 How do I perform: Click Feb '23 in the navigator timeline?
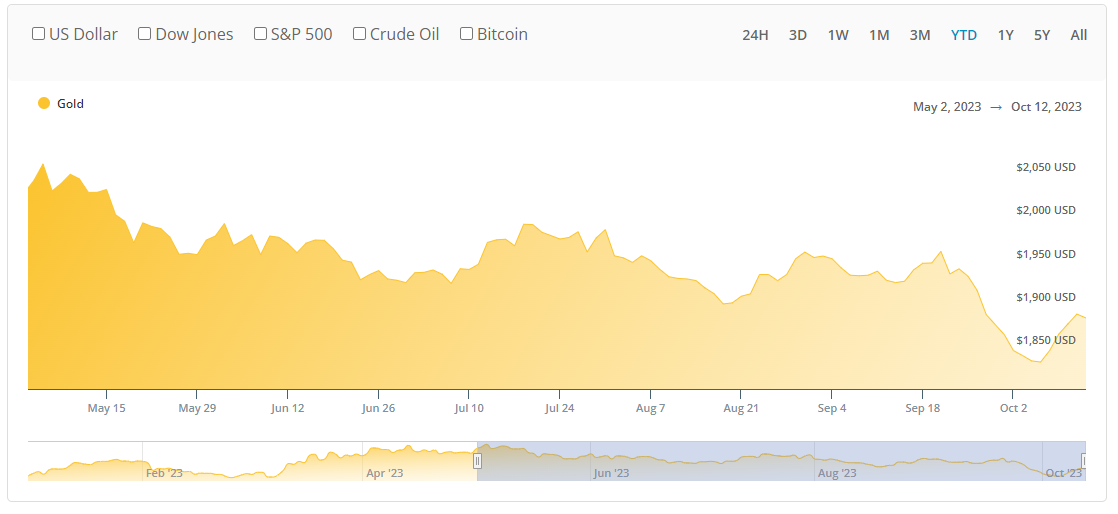pos(164,473)
